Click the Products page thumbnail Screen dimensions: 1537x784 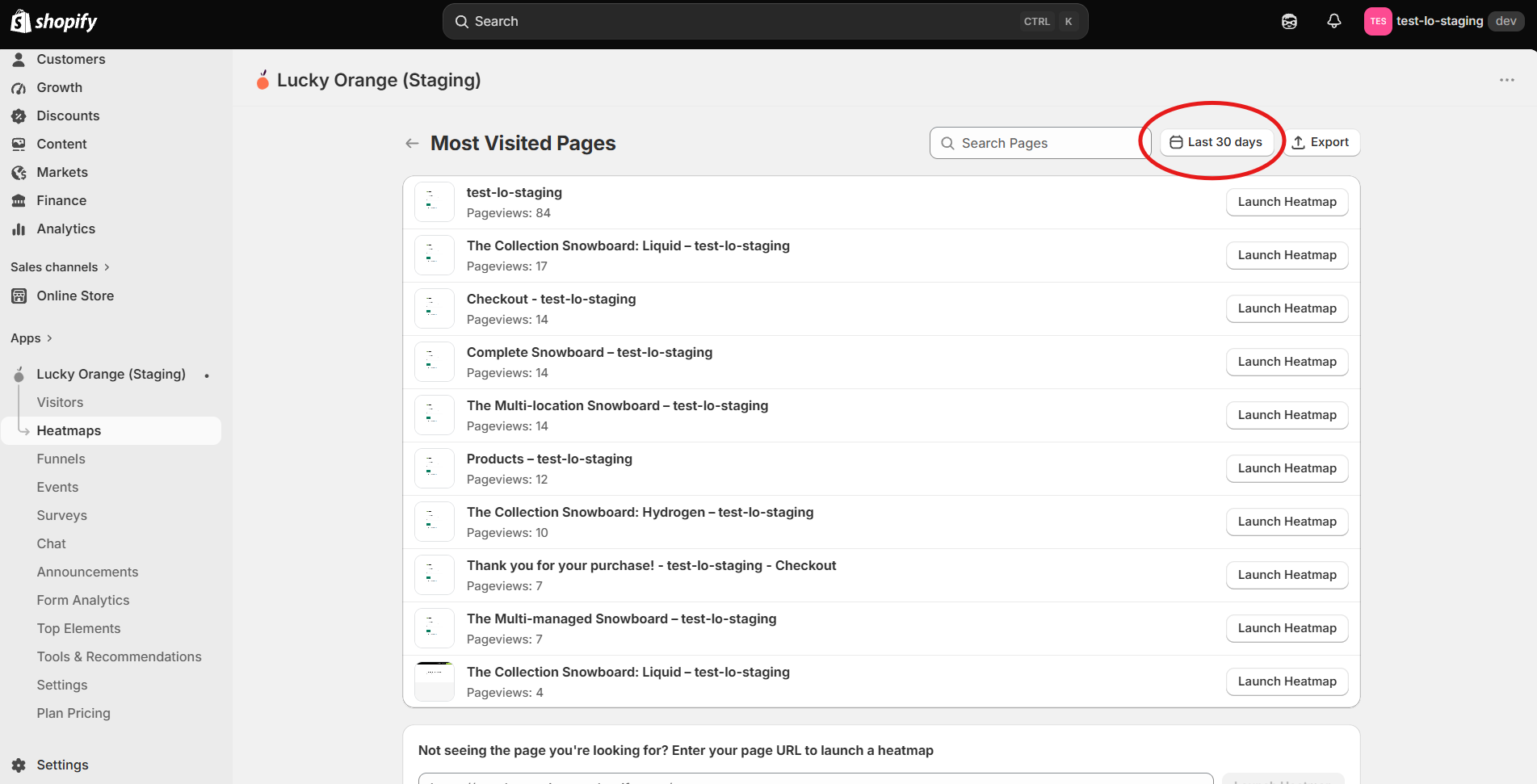[x=435, y=468]
